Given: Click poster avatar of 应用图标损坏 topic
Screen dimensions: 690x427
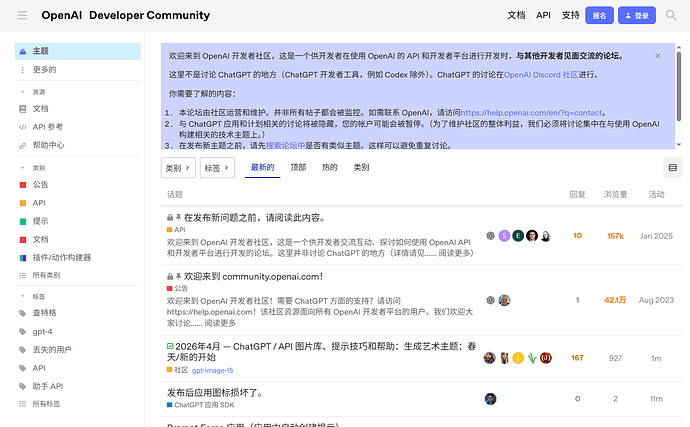Looking at the screenshot, I should pyautogui.click(x=490, y=399).
